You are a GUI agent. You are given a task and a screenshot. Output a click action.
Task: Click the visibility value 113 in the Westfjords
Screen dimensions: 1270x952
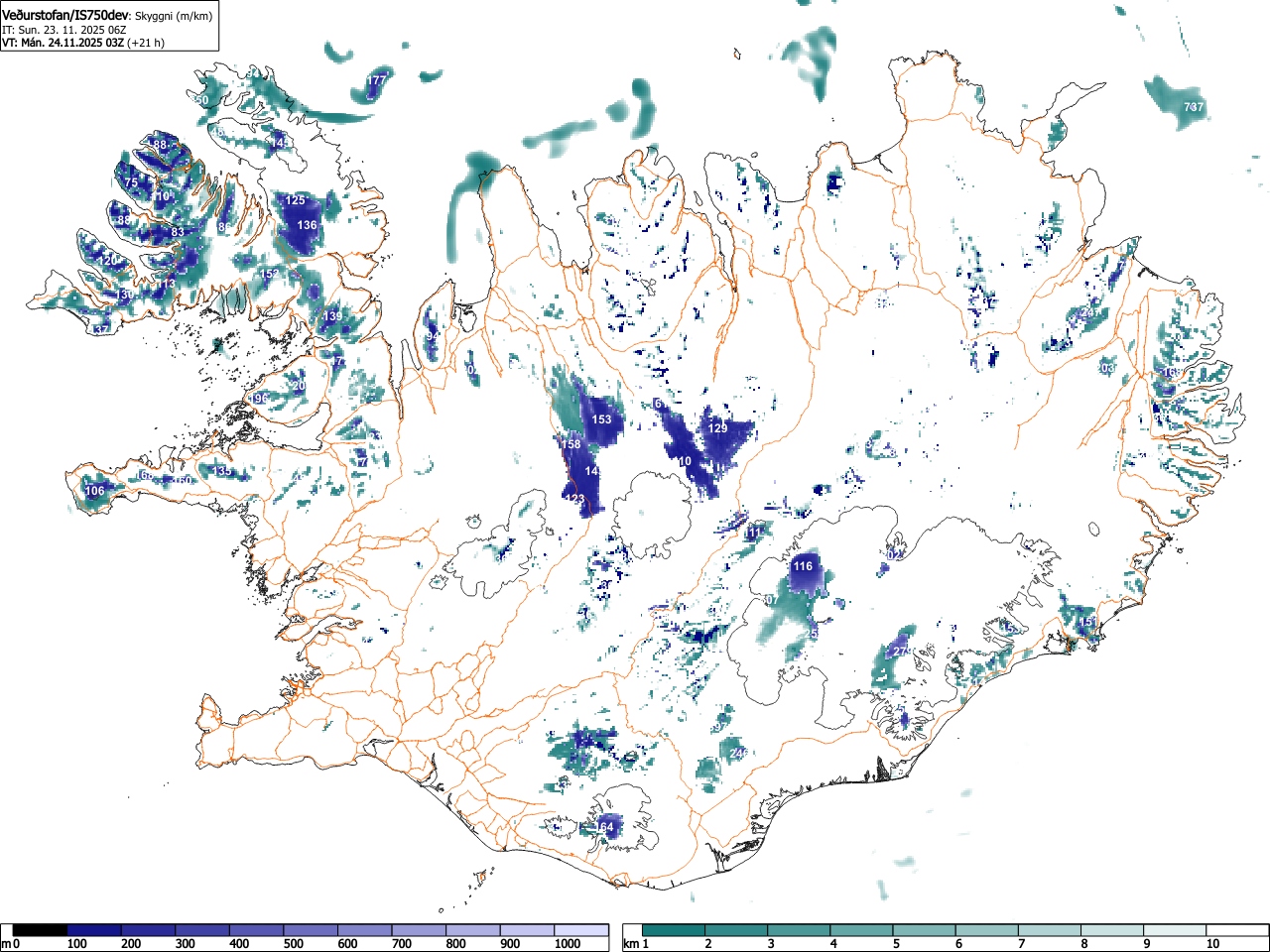click(166, 285)
